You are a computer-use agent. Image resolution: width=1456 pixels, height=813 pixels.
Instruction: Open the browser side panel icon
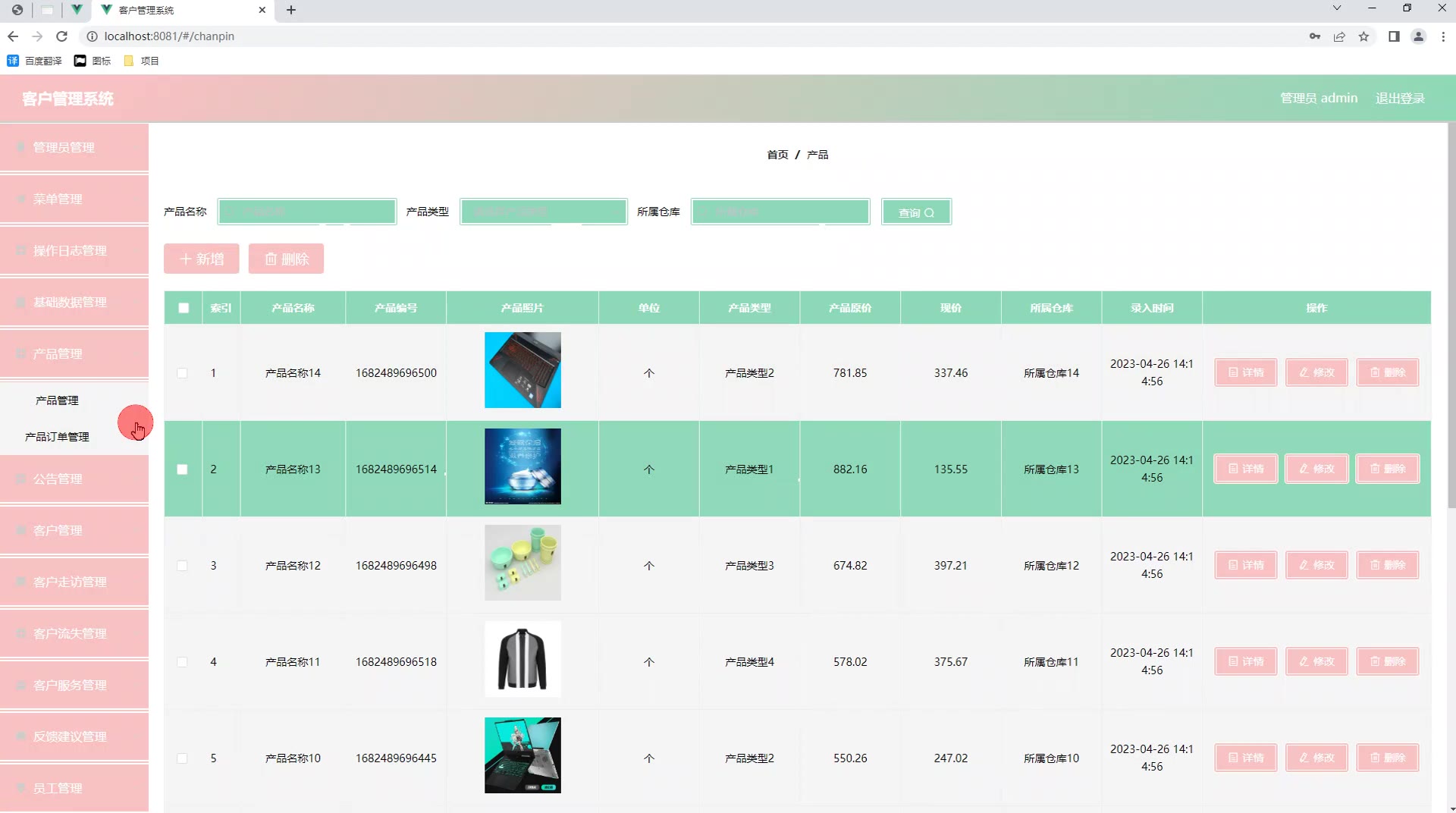1394,36
